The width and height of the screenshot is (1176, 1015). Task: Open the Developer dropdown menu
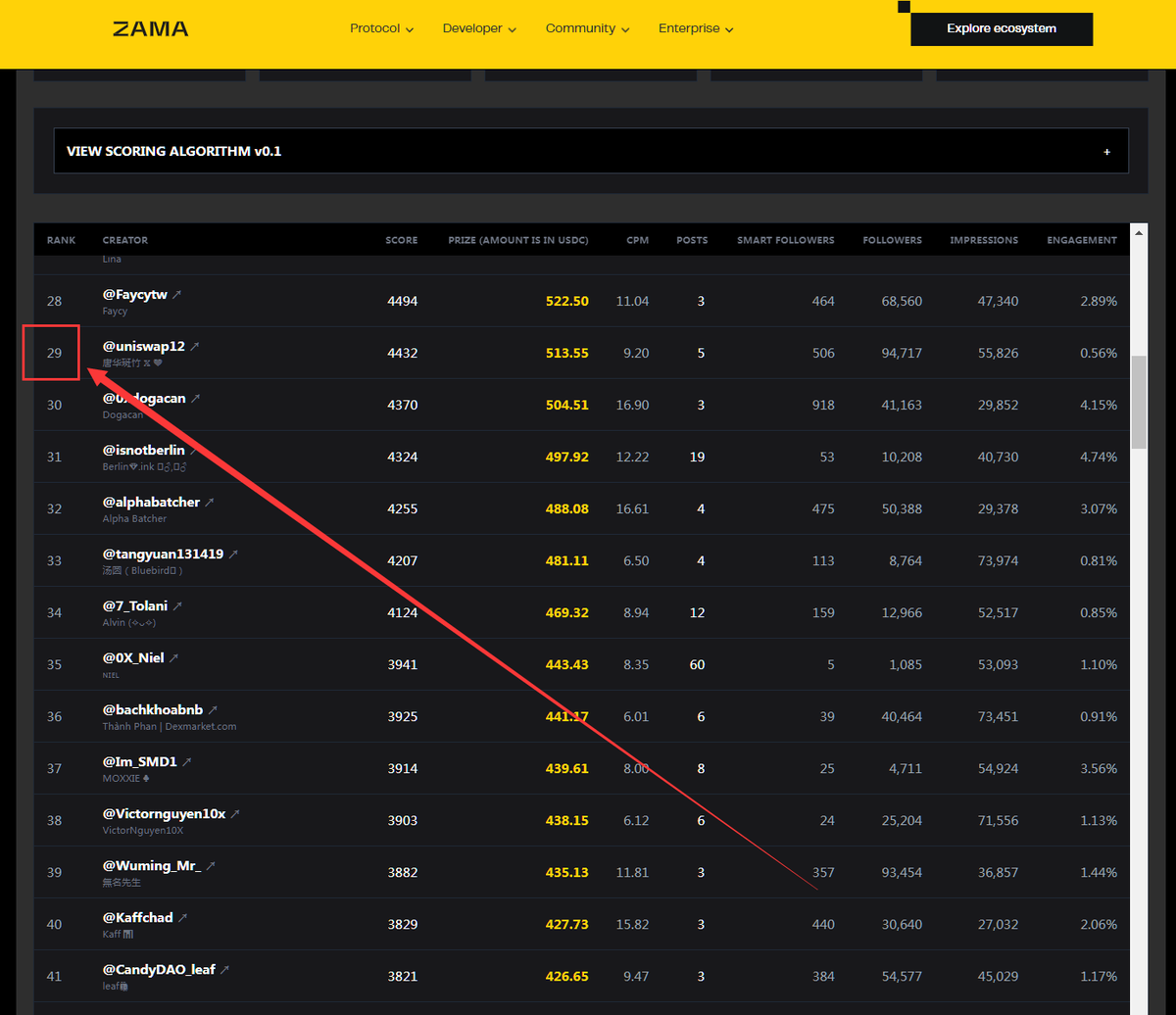(479, 28)
